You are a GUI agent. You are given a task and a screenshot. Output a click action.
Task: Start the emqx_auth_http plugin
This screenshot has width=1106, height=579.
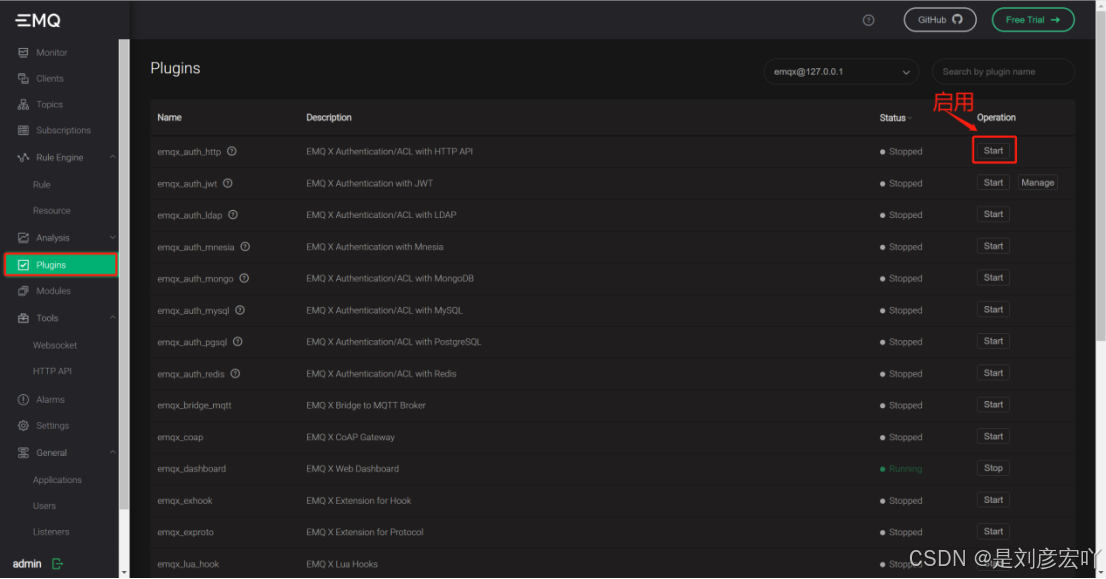click(993, 151)
